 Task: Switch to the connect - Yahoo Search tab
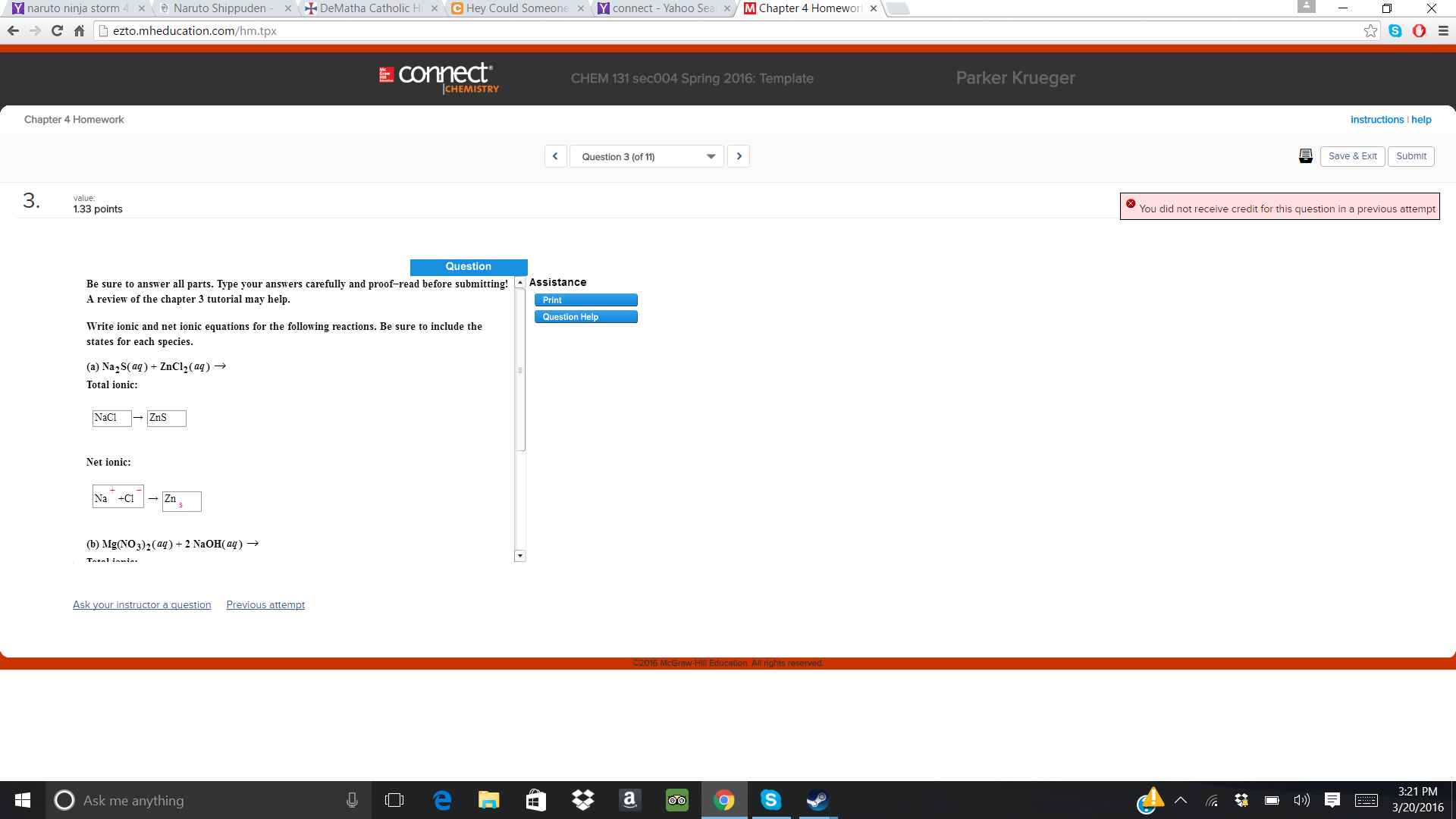pyautogui.click(x=663, y=8)
